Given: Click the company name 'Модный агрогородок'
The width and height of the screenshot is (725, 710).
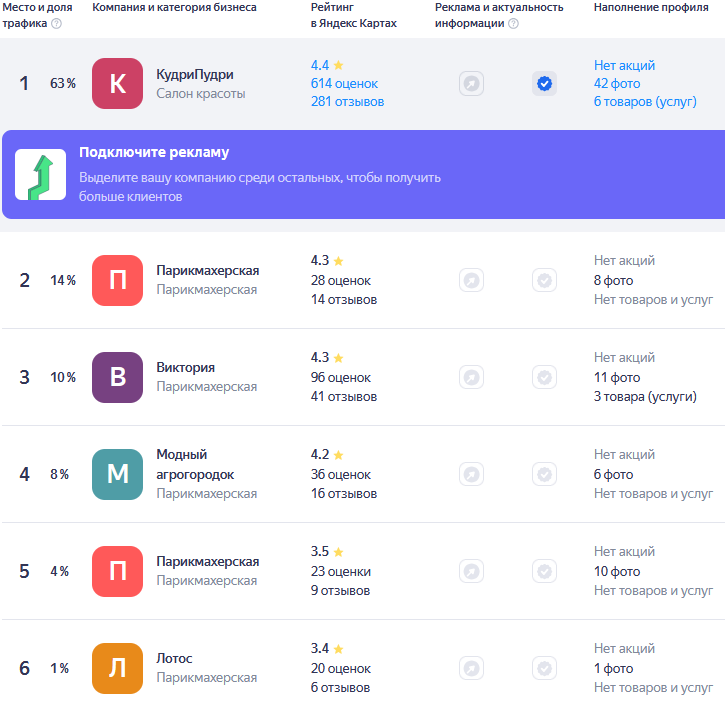Looking at the screenshot, I should [195, 465].
